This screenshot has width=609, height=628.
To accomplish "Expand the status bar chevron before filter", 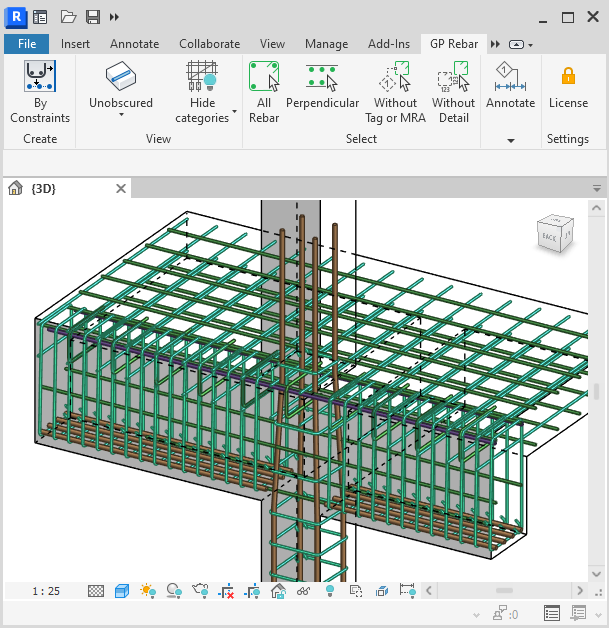I will coord(476,615).
